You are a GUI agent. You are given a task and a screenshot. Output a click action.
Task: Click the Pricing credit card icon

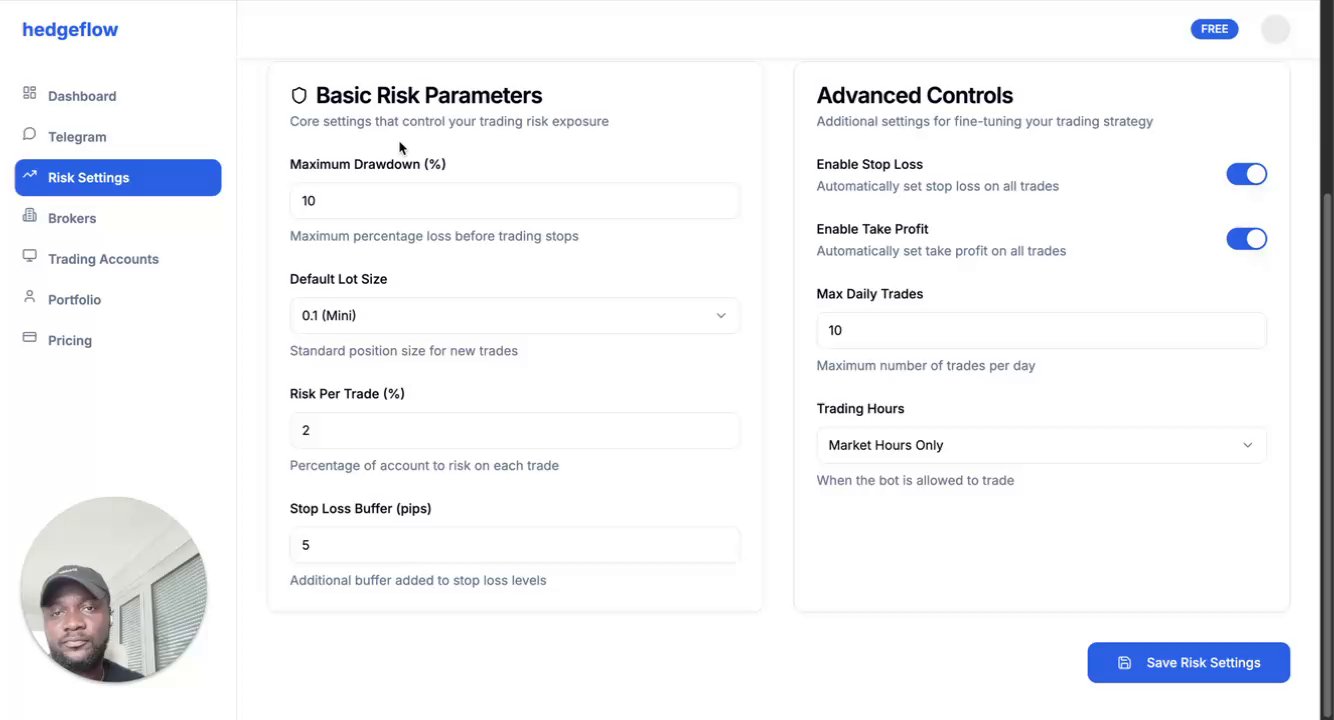pyautogui.click(x=29, y=339)
